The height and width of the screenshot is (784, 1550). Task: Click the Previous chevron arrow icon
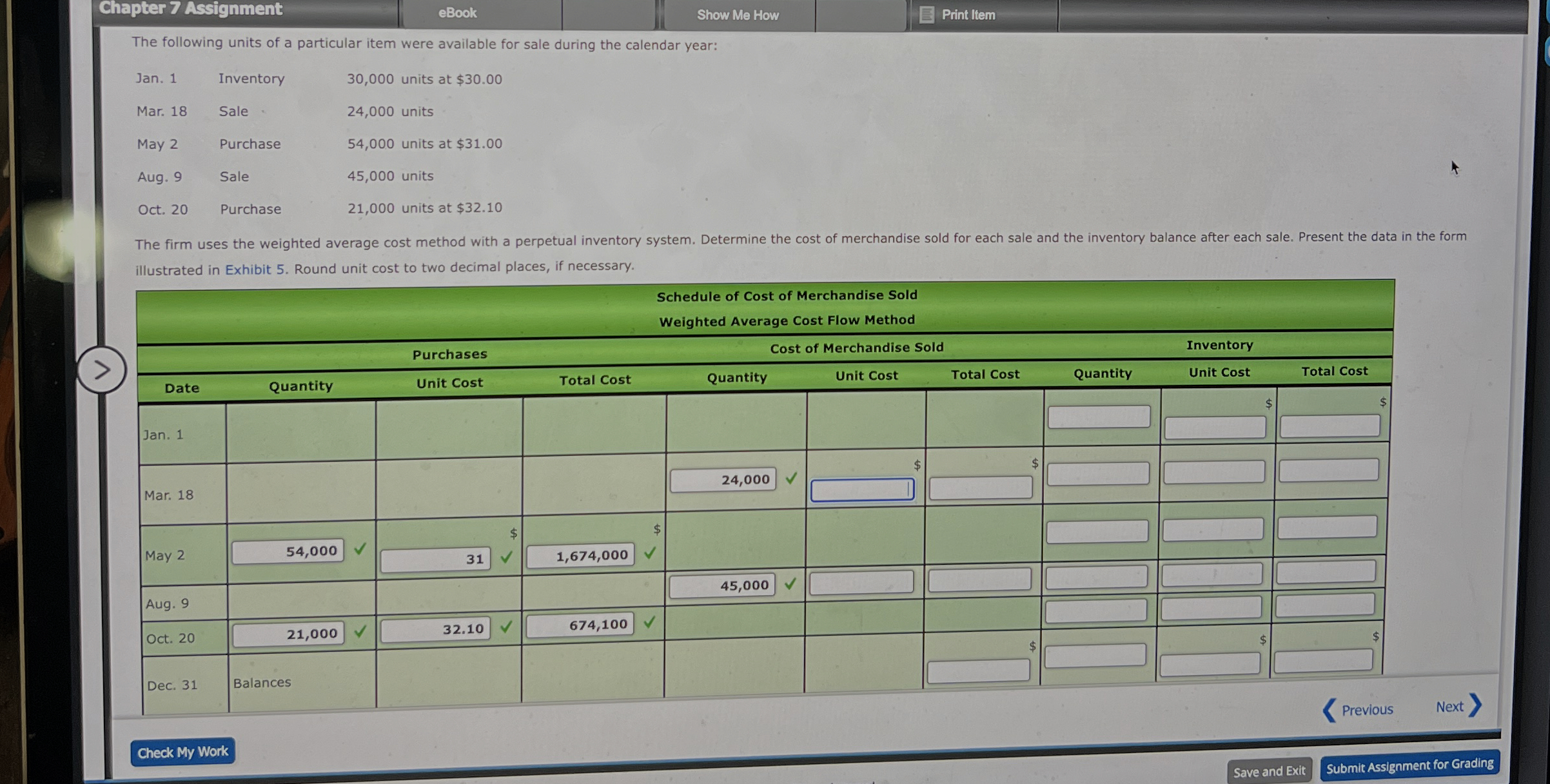coord(1329,710)
